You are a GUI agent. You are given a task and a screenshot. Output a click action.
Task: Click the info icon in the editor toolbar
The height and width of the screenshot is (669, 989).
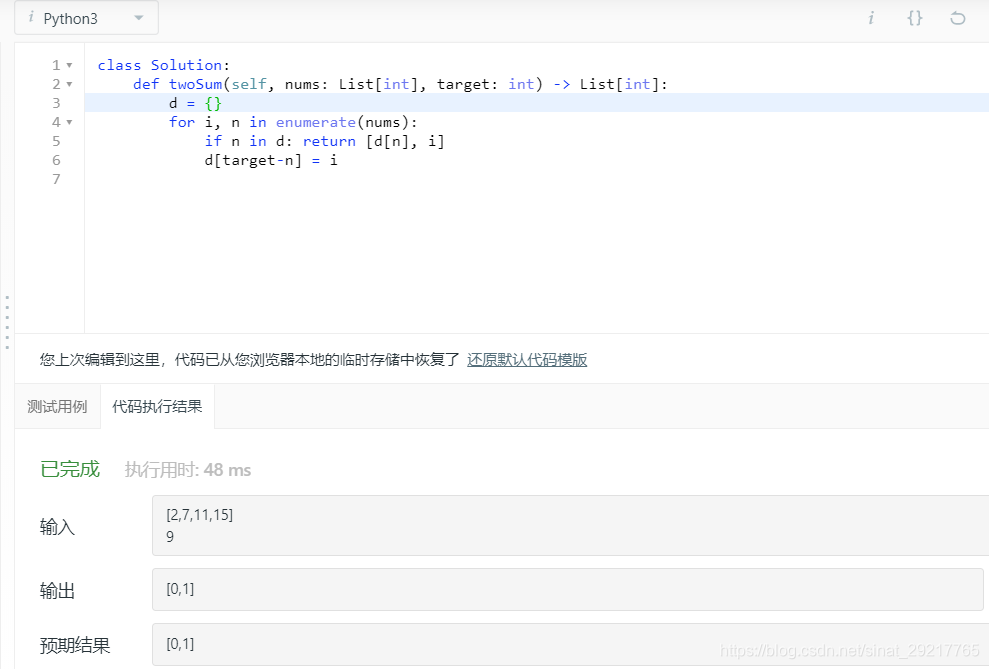coord(870,17)
